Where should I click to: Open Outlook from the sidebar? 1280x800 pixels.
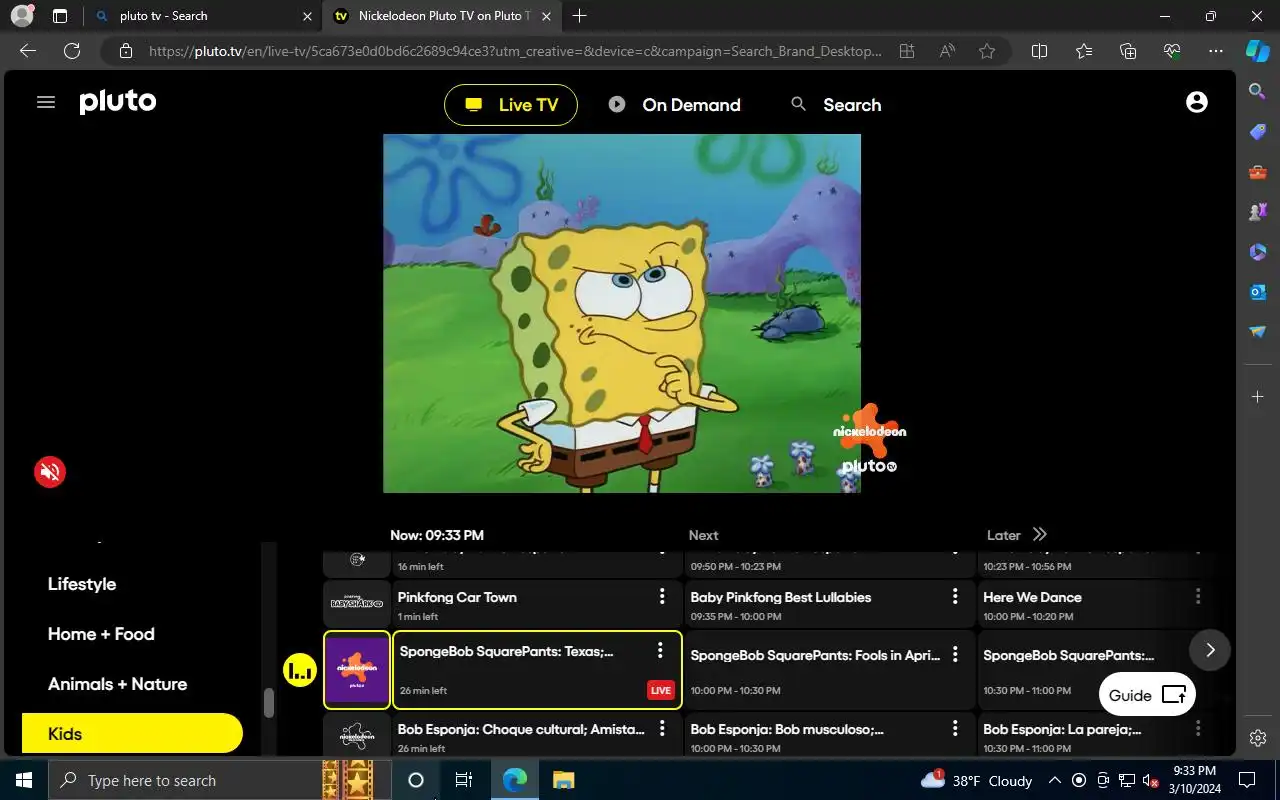[x=1258, y=292]
